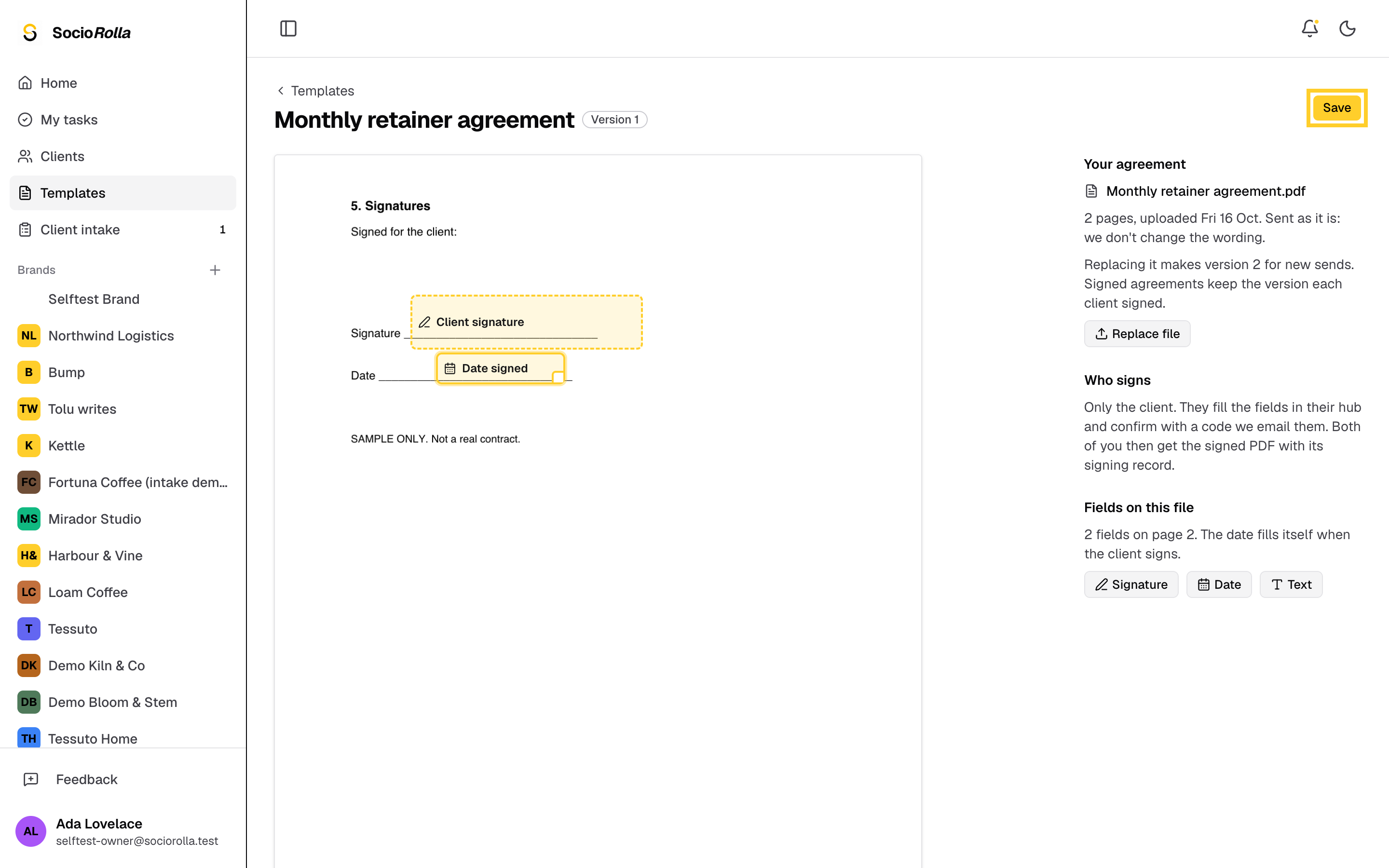The width and height of the screenshot is (1389, 868).
Task: Save the template
Action: click(x=1337, y=108)
